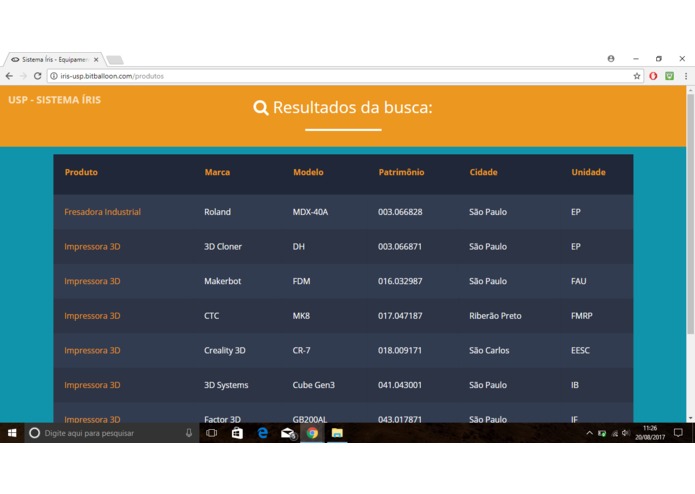Click the Riberão Preto city cell

coord(495,316)
